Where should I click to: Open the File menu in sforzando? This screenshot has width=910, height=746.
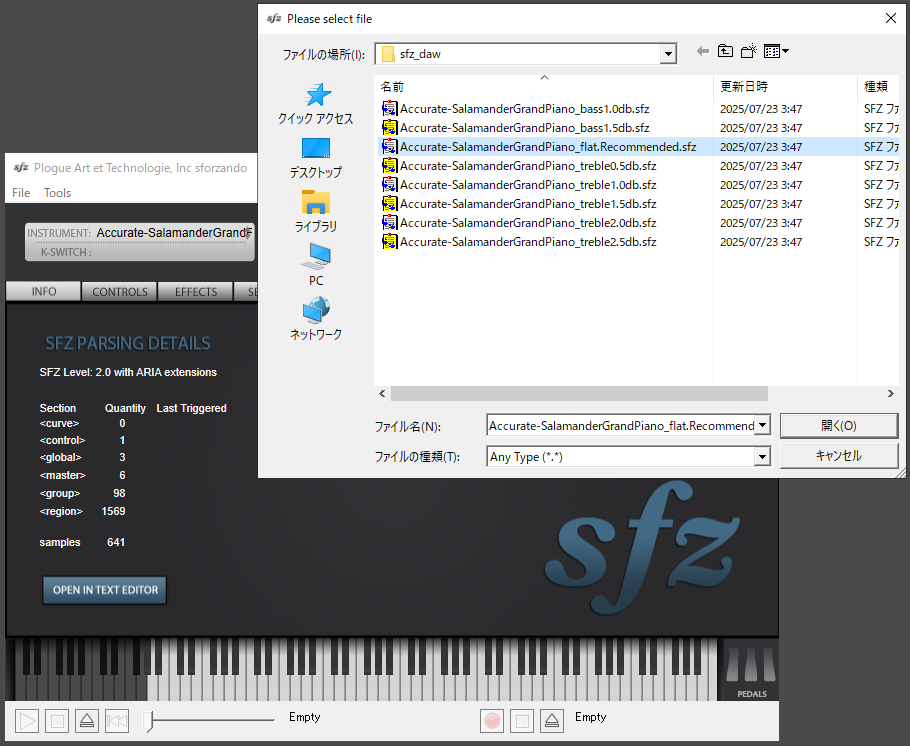tap(21, 193)
